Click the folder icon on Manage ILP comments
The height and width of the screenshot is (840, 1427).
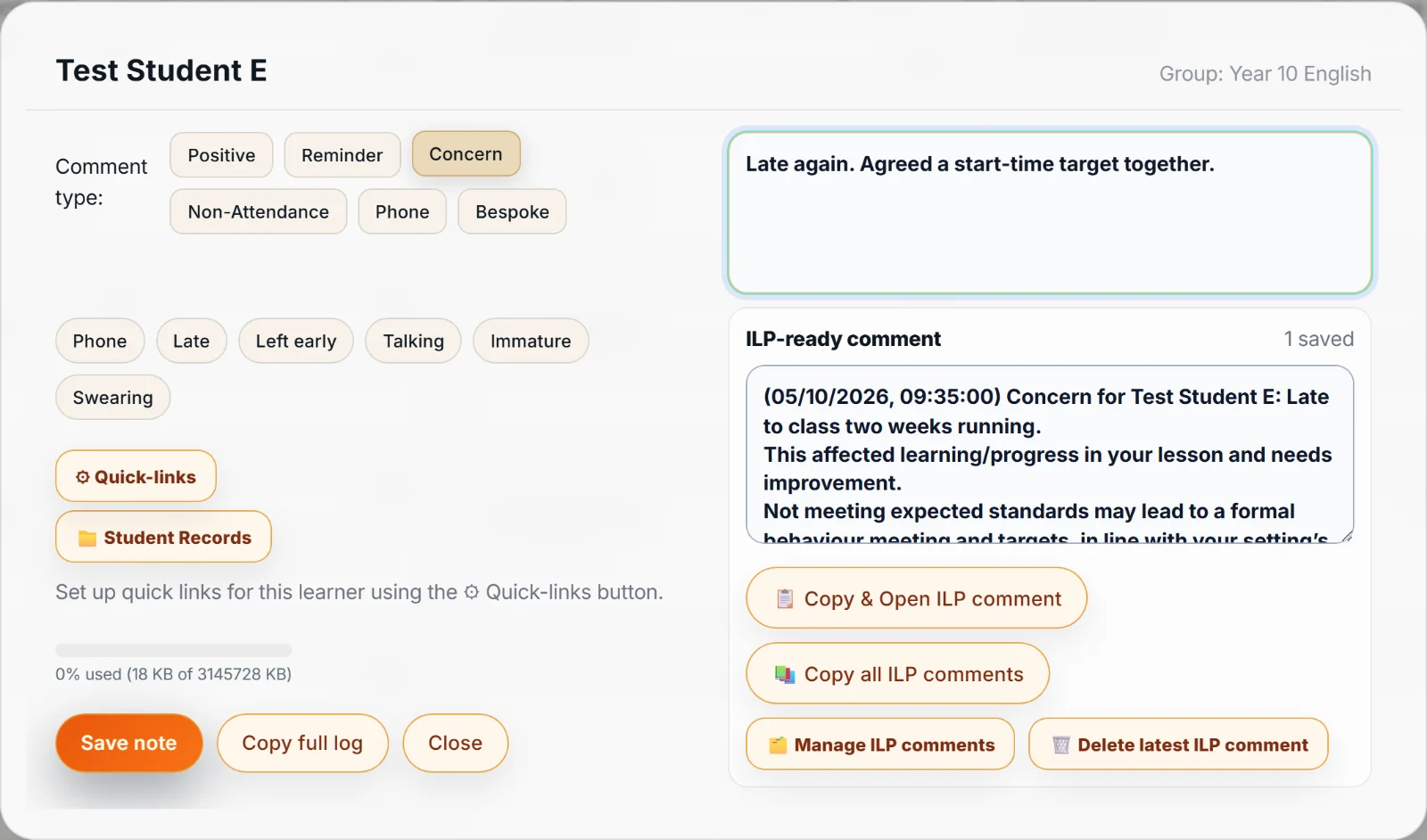(778, 745)
